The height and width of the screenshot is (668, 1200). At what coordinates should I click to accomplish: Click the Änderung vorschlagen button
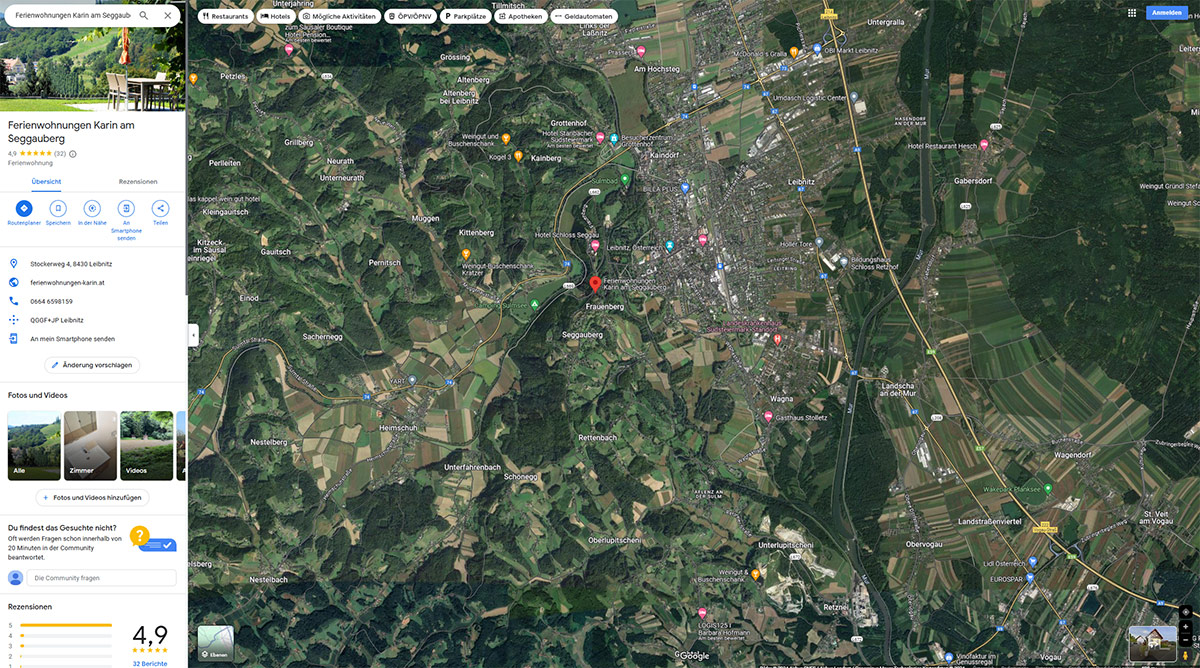click(92, 365)
